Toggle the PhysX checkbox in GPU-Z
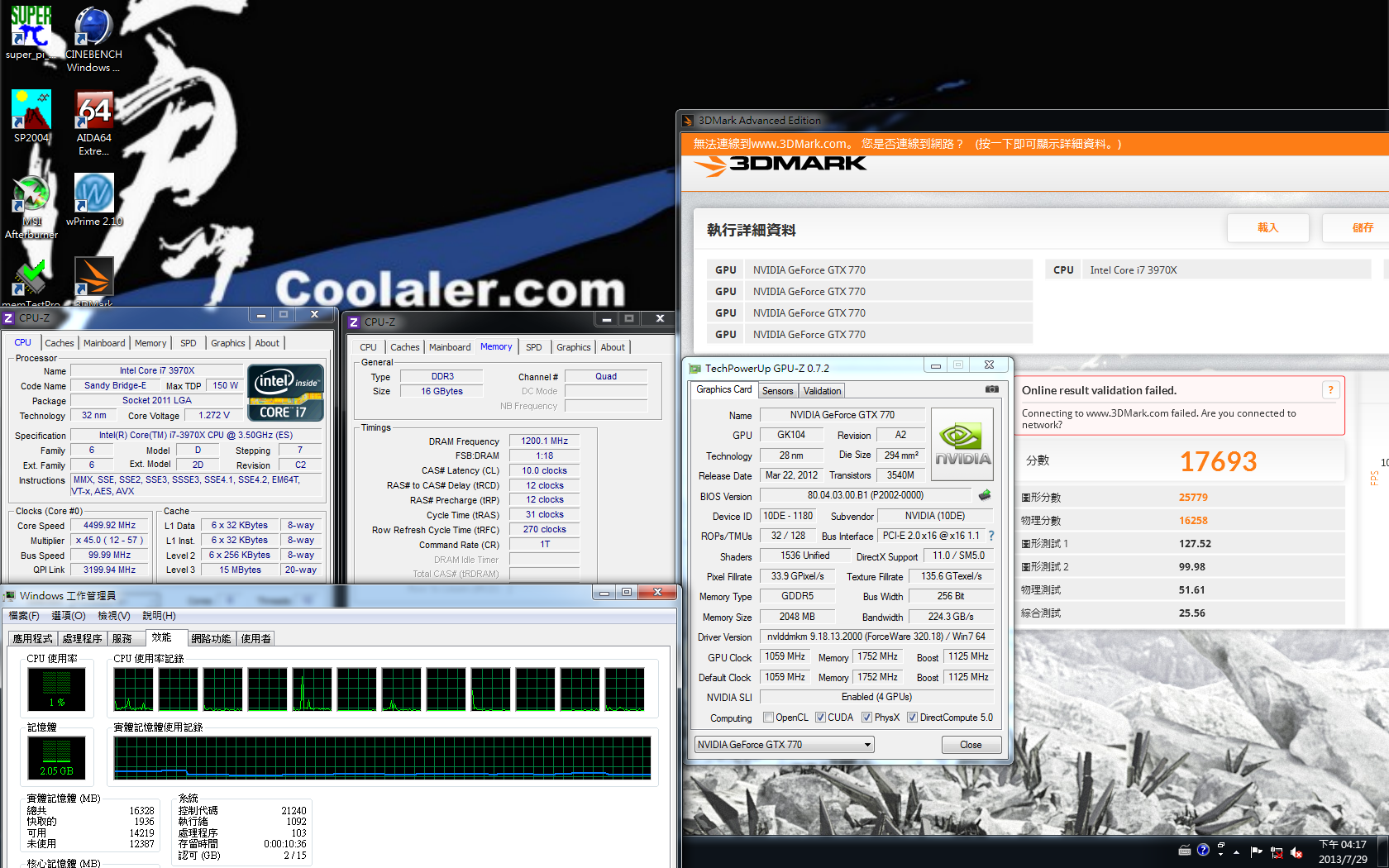1389x868 pixels. pos(866,718)
